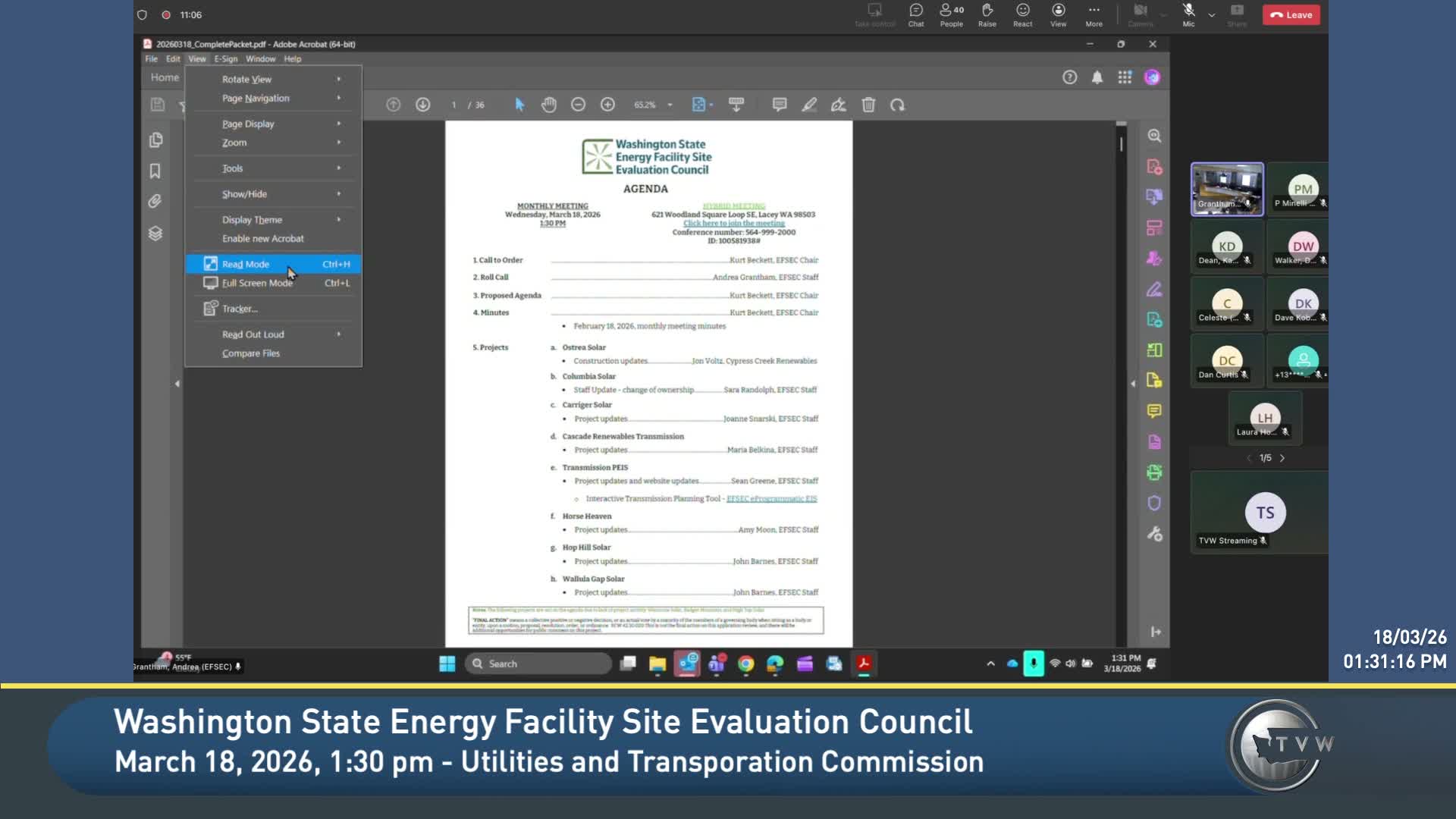Open the Comment tool in the toolbar
Viewport: 1456px width, 819px height.
pyautogui.click(x=779, y=105)
